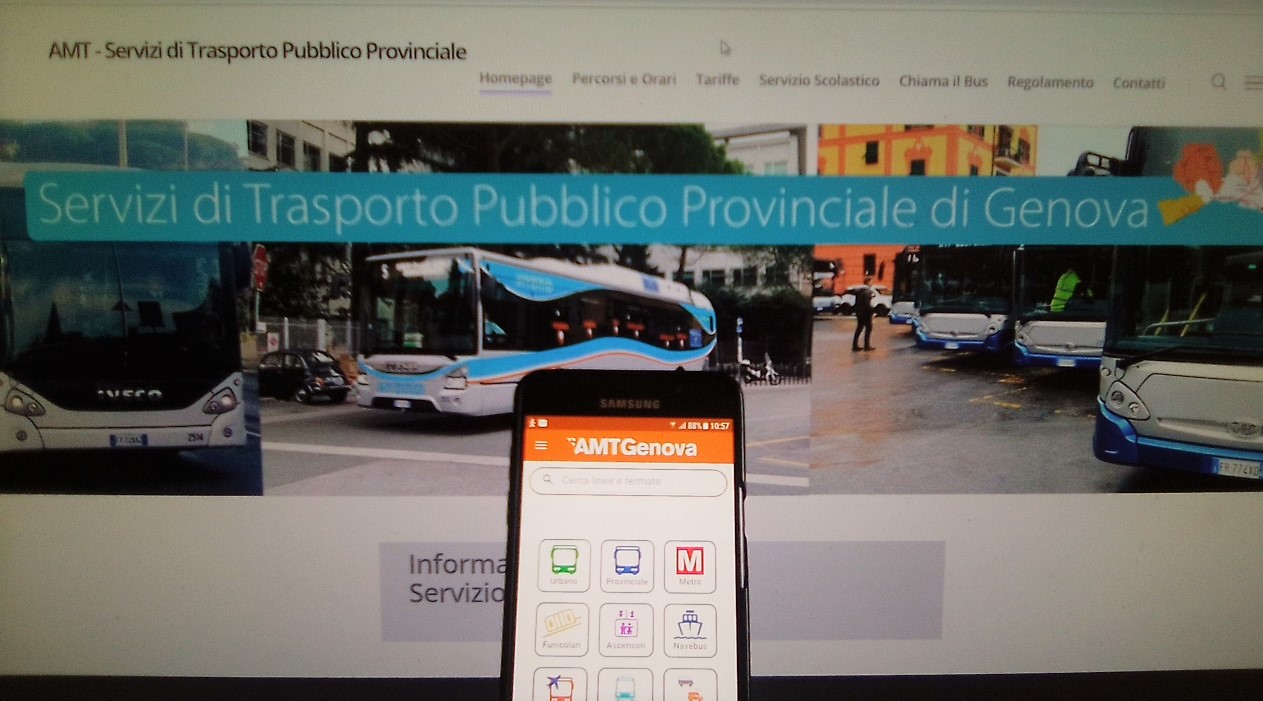This screenshot has height=701, width=1263.
Task: Open the Urbano bus icon in app
Action: [564, 566]
